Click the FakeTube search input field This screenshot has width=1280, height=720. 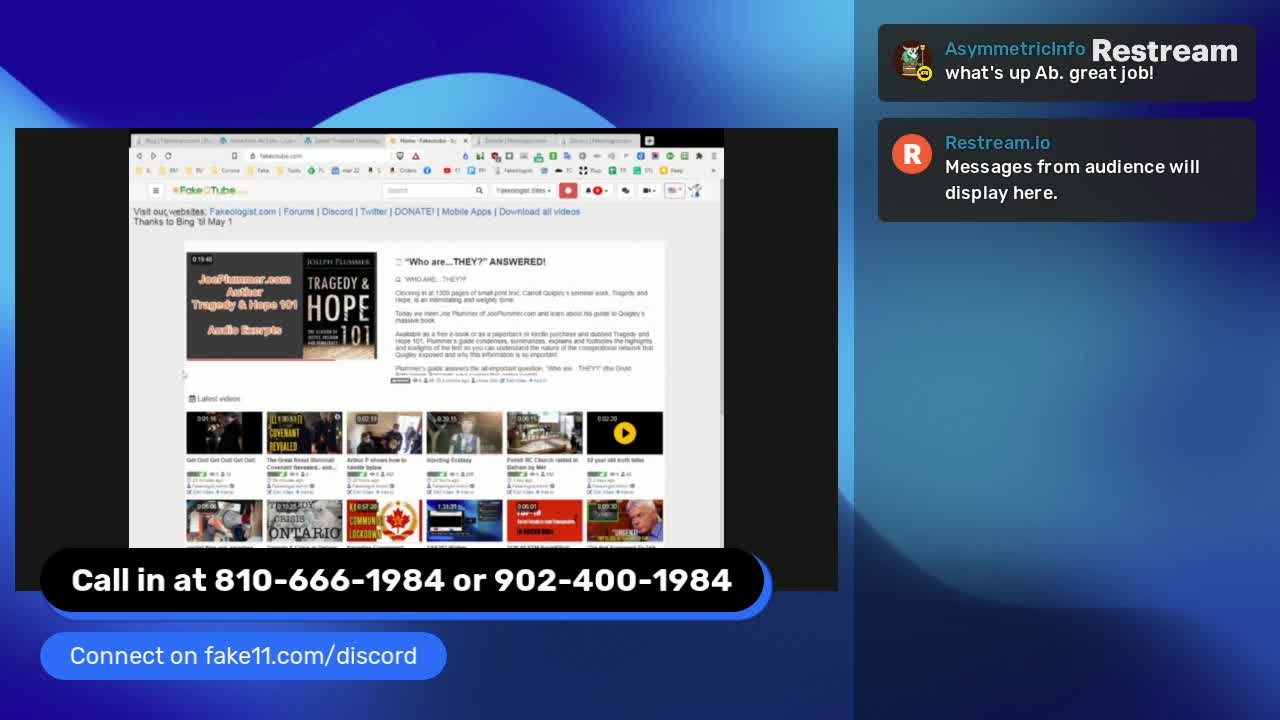428,190
